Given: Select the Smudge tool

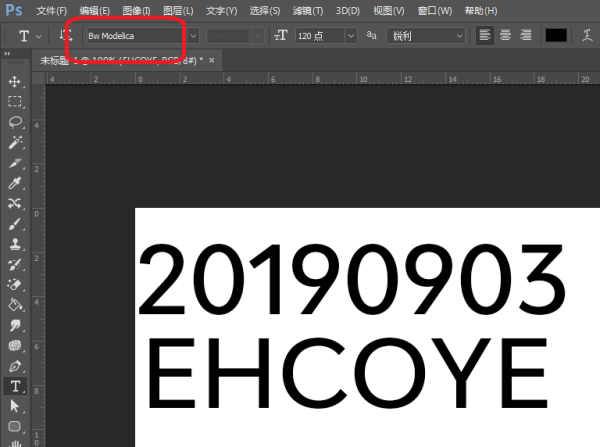Looking at the screenshot, I should pyautogui.click(x=15, y=326).
